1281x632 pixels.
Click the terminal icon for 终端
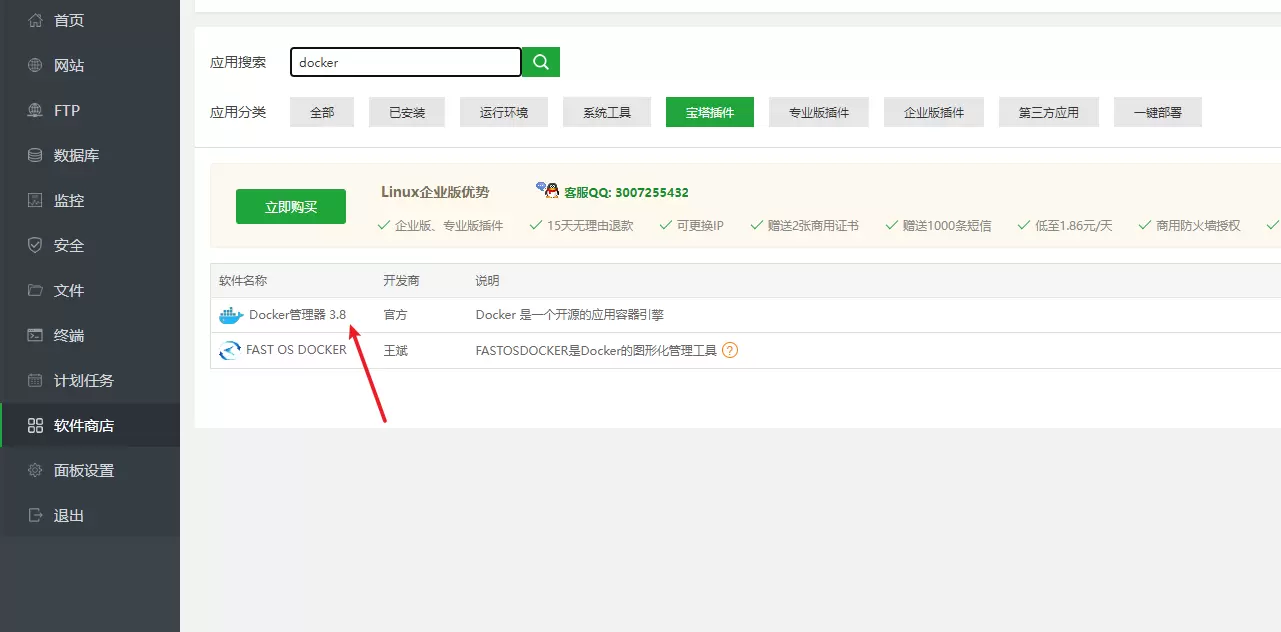click(x=36, y=335)
